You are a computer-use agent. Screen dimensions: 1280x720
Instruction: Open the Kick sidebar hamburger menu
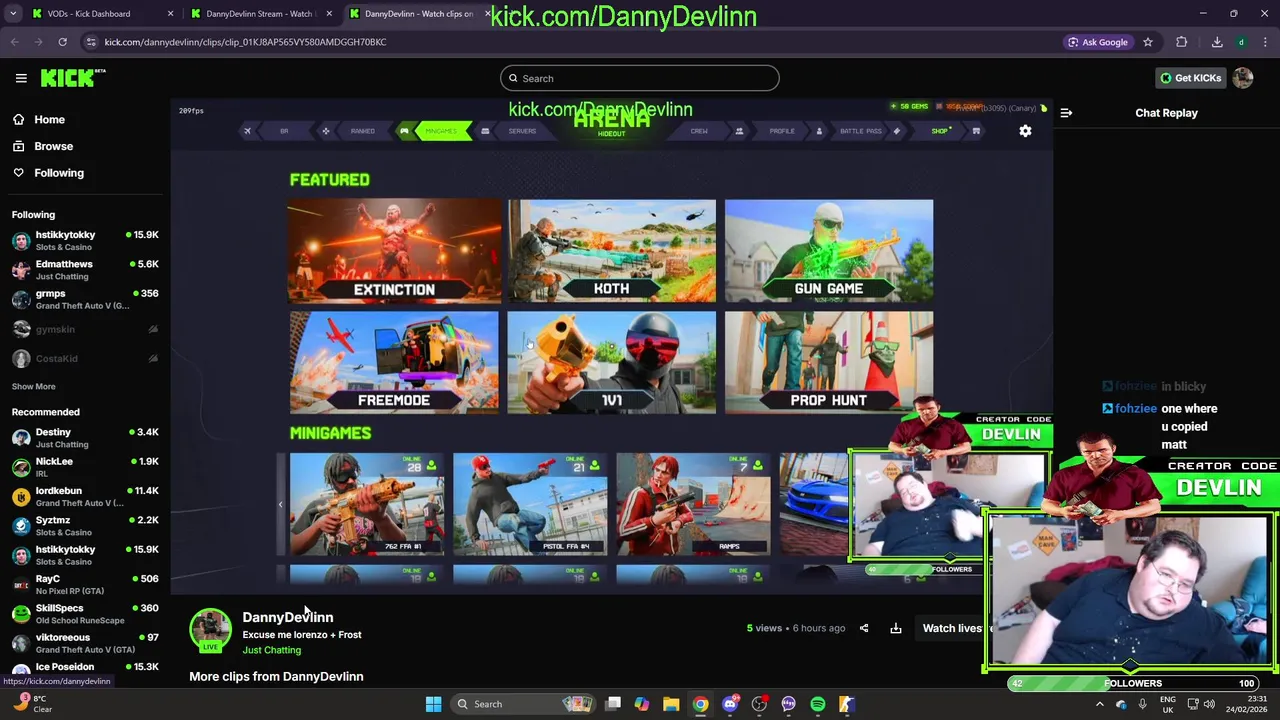[x=21, y=78]
